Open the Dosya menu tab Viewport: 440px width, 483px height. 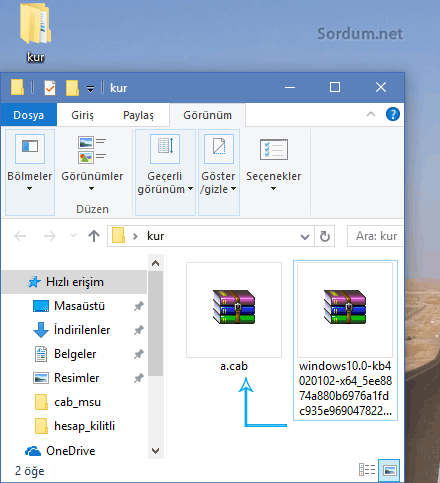click(29, 115)
